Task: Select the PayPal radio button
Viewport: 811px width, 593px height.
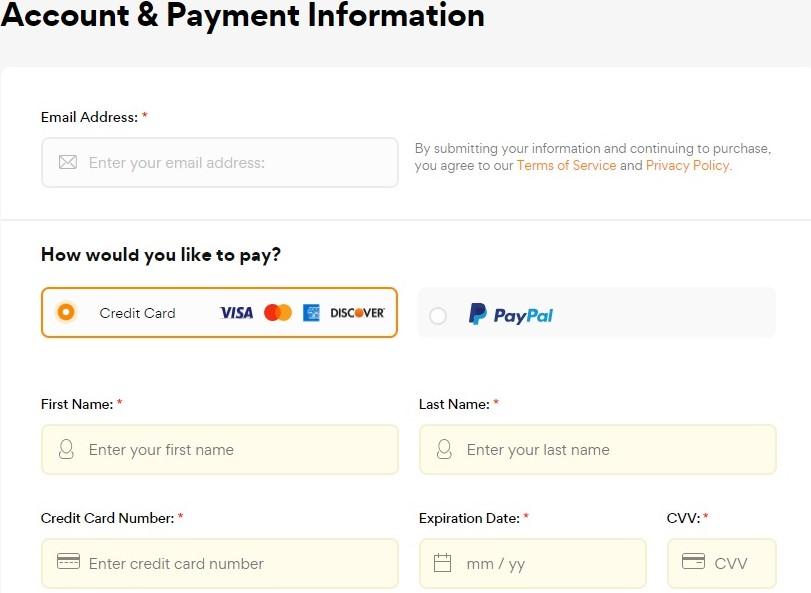Action: pyautogui.click(x=438, y=316)
